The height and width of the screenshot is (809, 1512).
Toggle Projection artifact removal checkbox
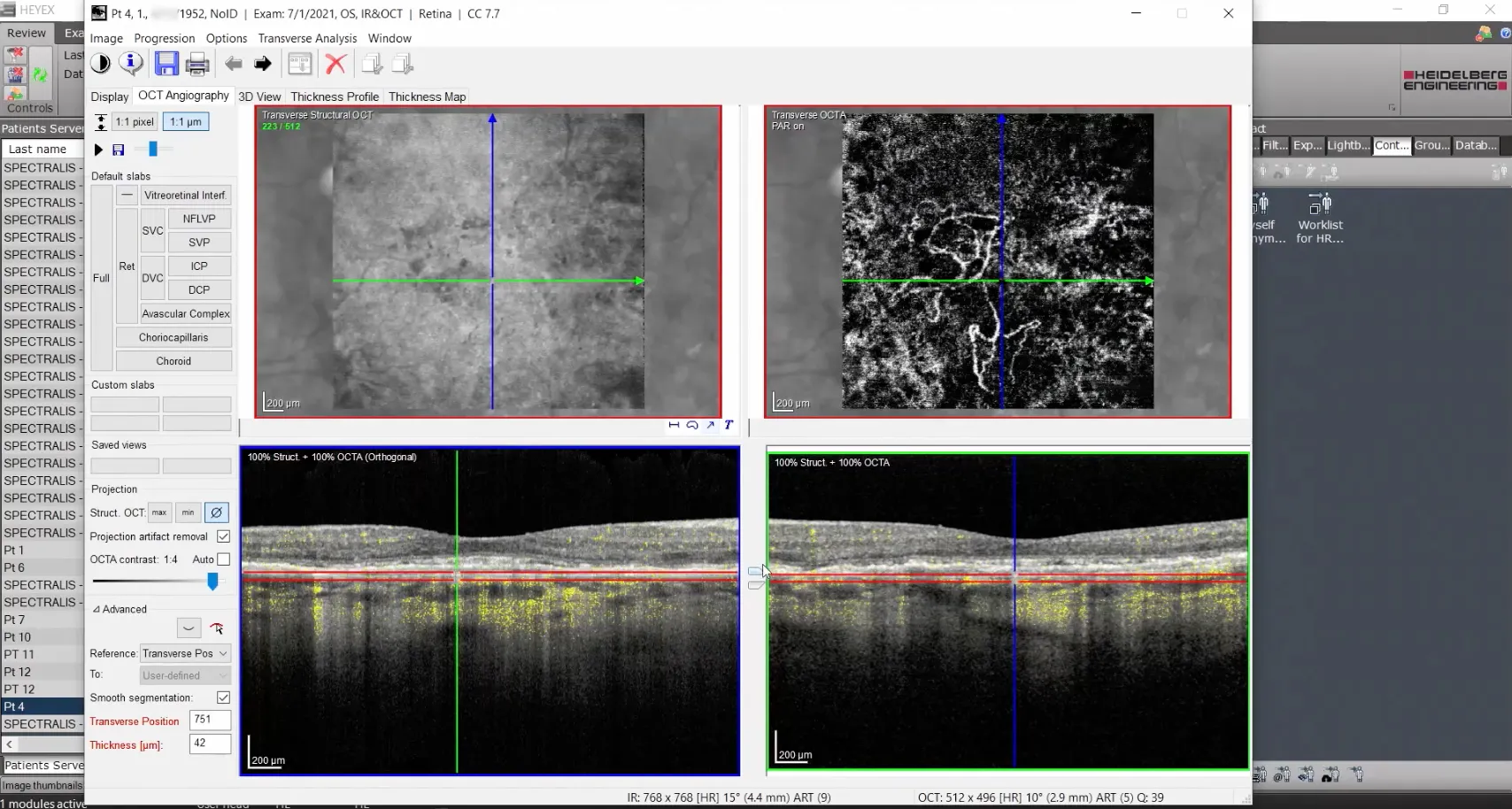click(x=223, y=536)
